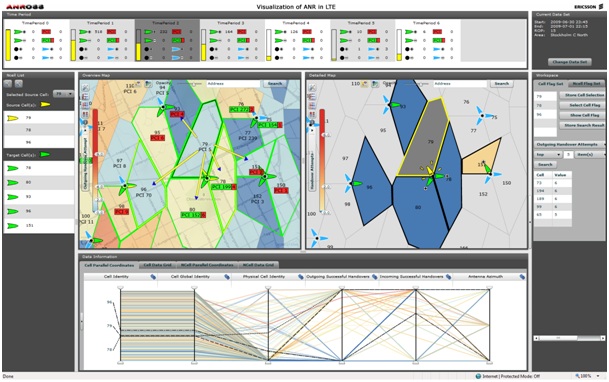Select TimePeriod 3 panel
The height and width of the screenshot is (382, 609).
[232, 40]
